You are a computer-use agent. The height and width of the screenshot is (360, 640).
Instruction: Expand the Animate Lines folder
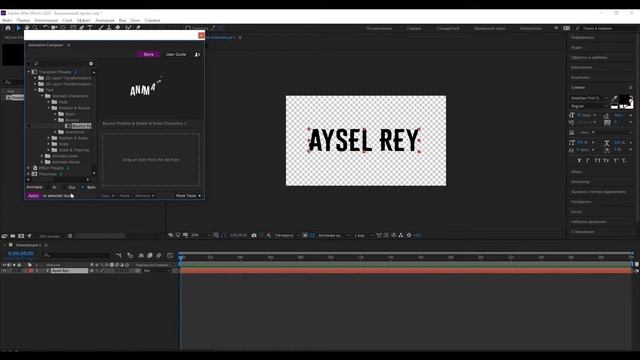tap(42, 156)
